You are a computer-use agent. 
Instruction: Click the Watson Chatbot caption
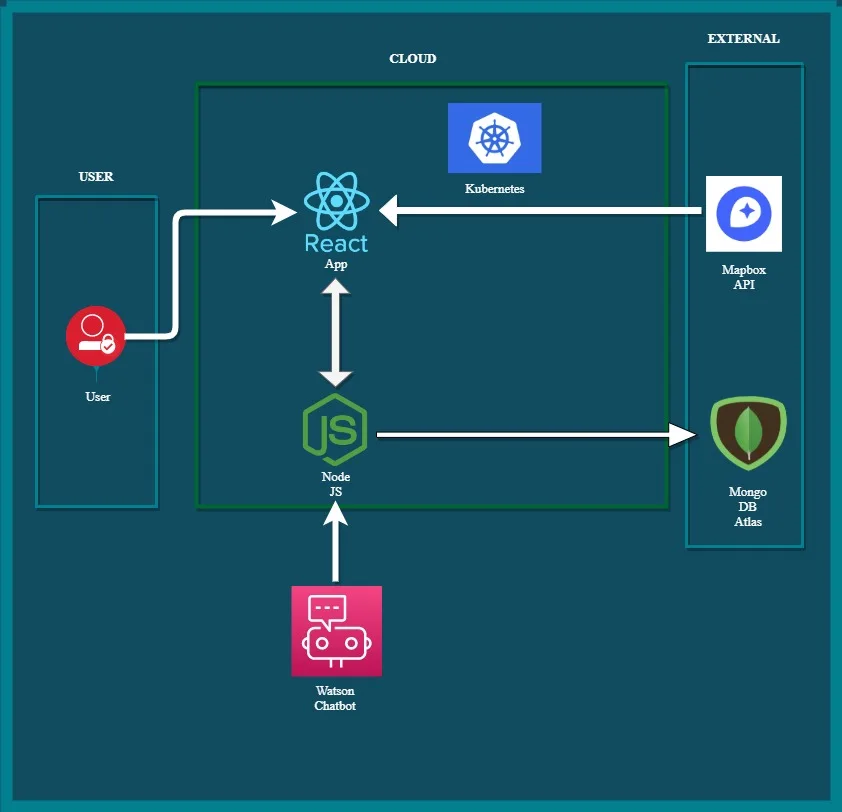point(335,698)
